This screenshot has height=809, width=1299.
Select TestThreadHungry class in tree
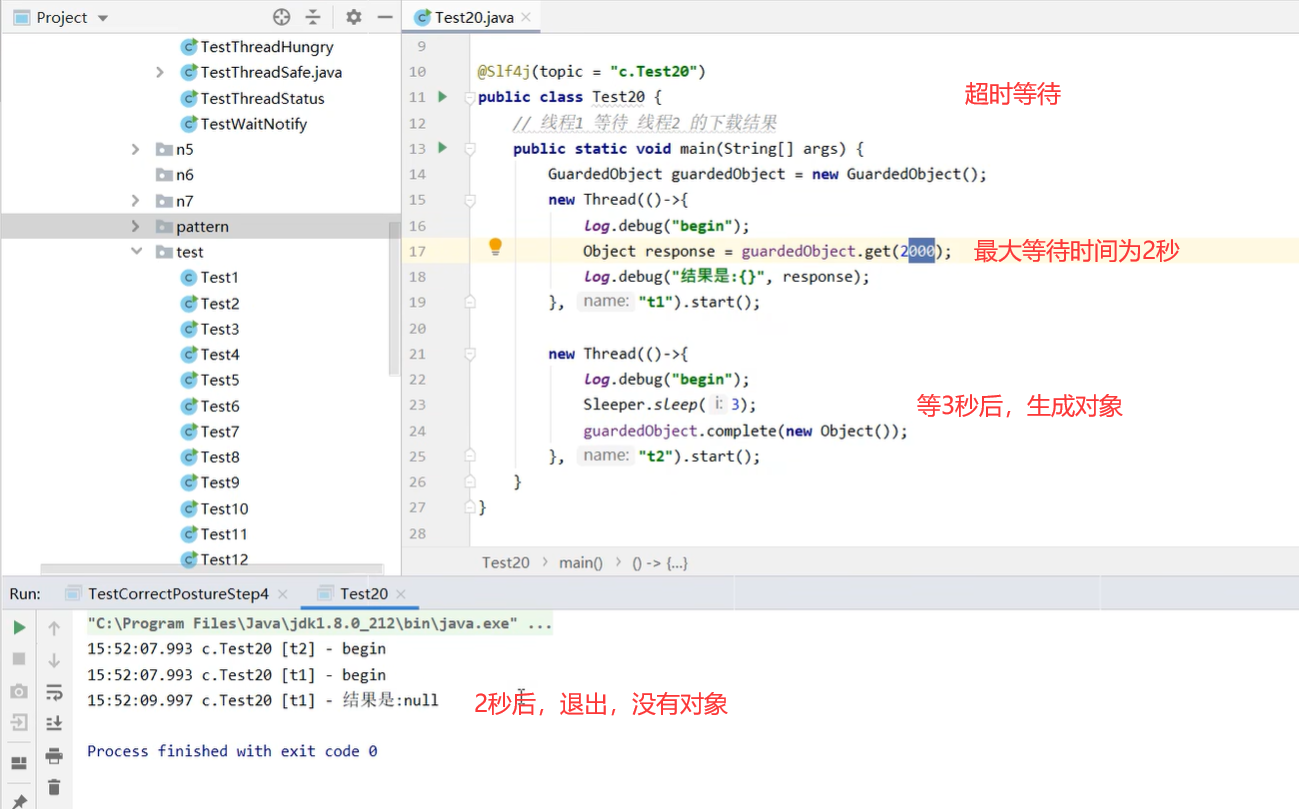[x=257, y=47]
